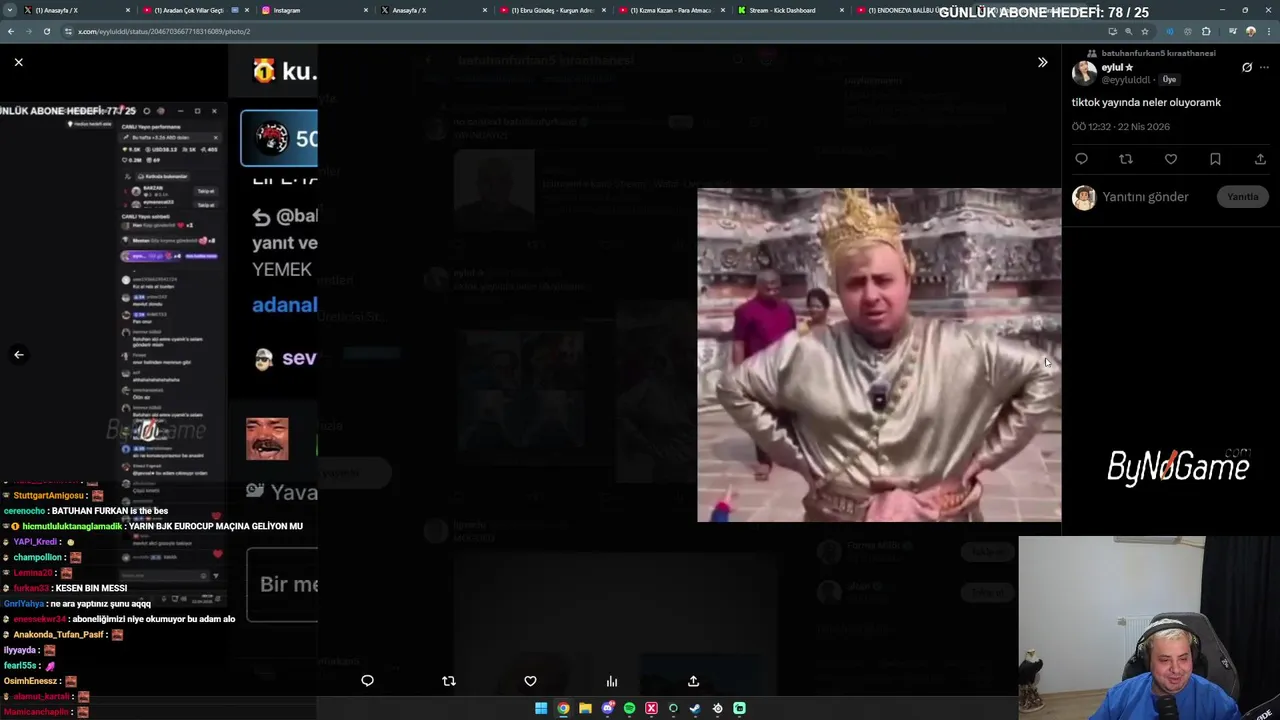Open File Explorer from the taskbar

(585, 708)
